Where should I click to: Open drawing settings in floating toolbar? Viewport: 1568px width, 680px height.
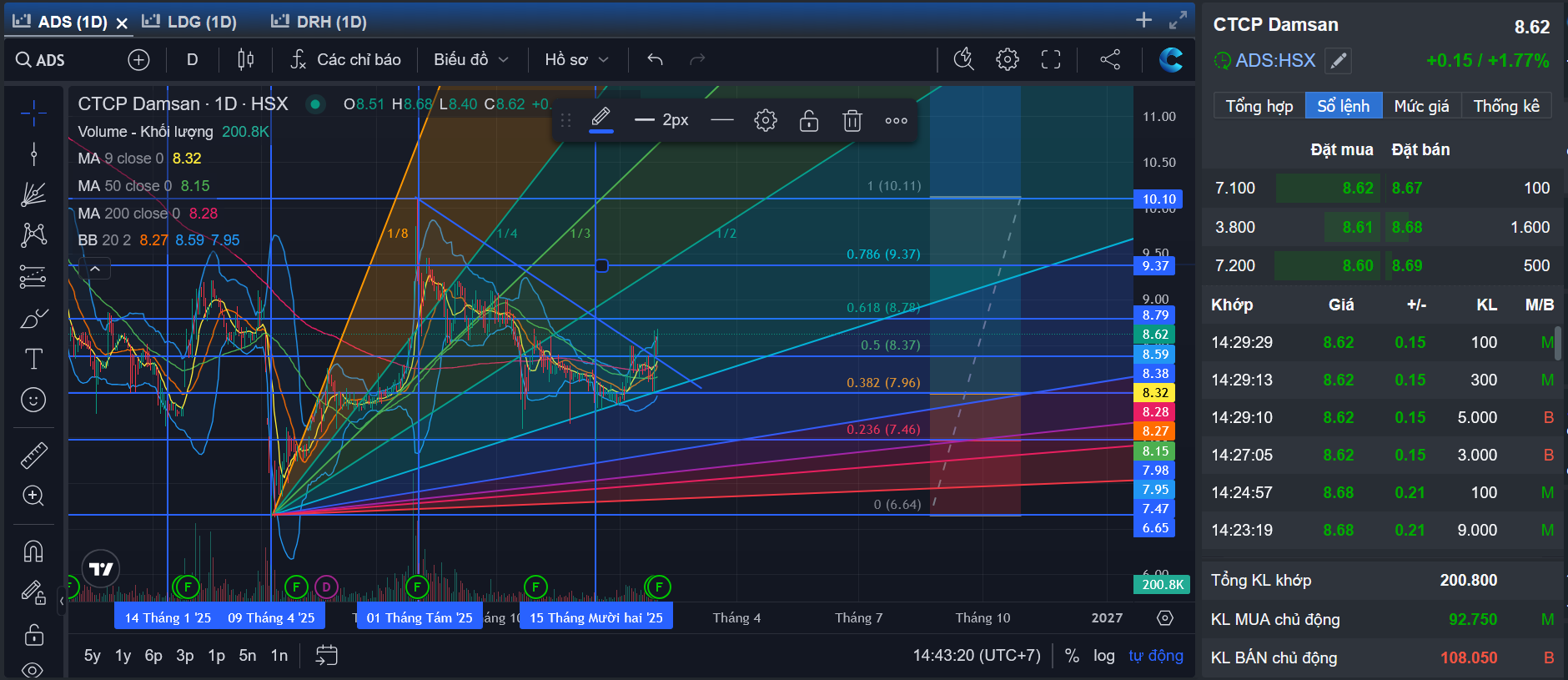pos(766,120)
